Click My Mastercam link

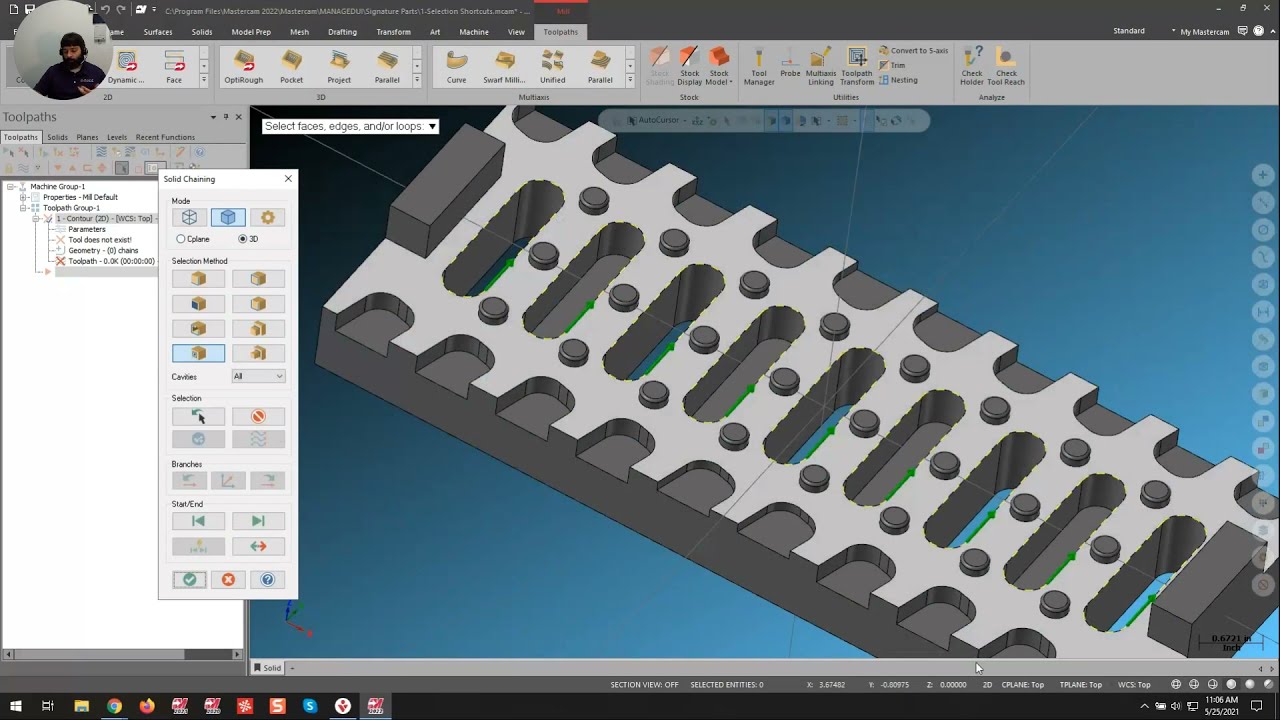[1205, 32]
